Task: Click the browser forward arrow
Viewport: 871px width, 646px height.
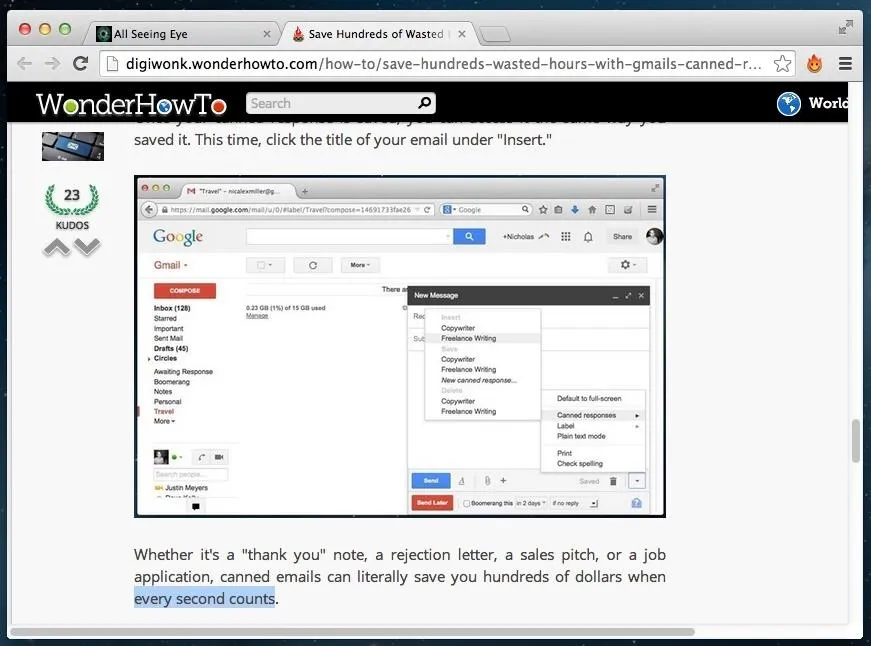Action: tap(52, 64)
